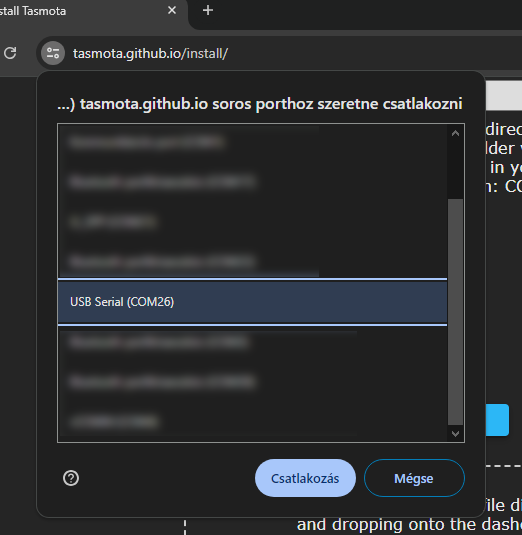Click the Csatlakozás connect button

305,478
